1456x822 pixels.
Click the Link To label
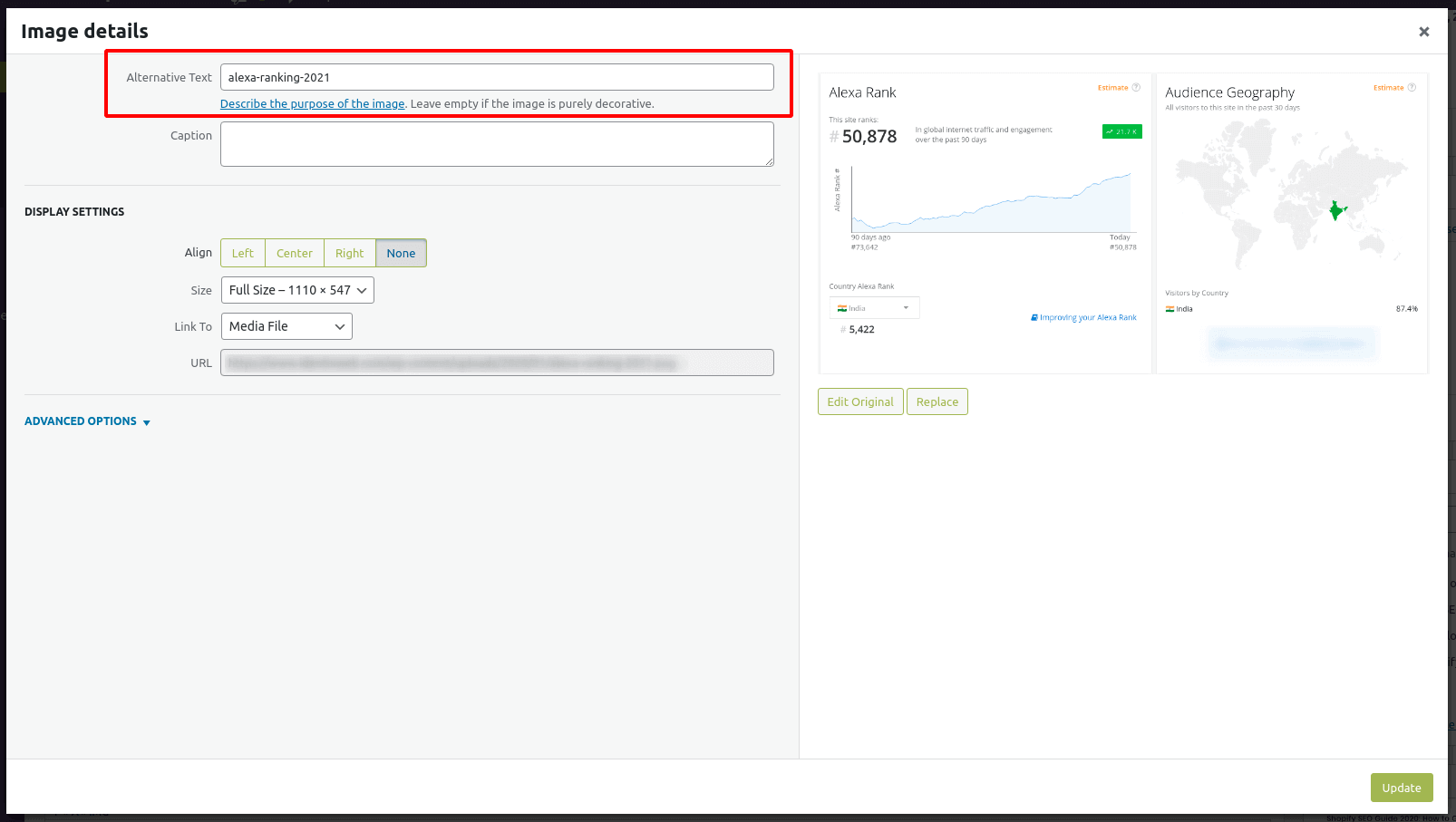click(193, 327)
